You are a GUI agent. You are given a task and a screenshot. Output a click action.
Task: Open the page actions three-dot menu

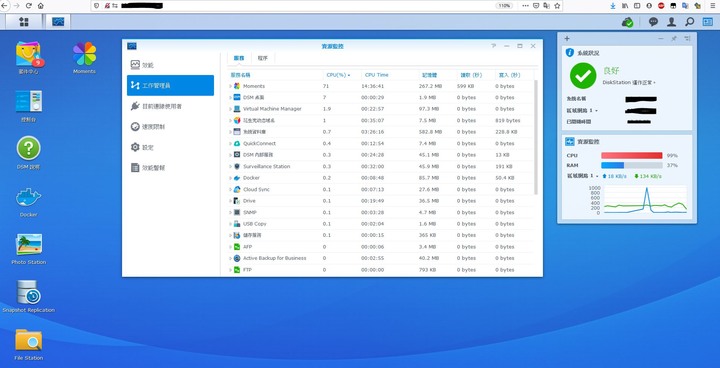click(525, 6)
